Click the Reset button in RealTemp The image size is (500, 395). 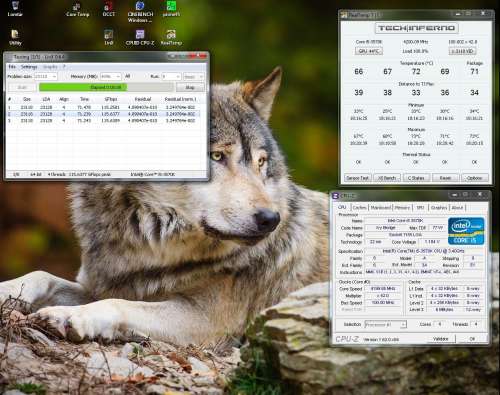tap(445, 178)
